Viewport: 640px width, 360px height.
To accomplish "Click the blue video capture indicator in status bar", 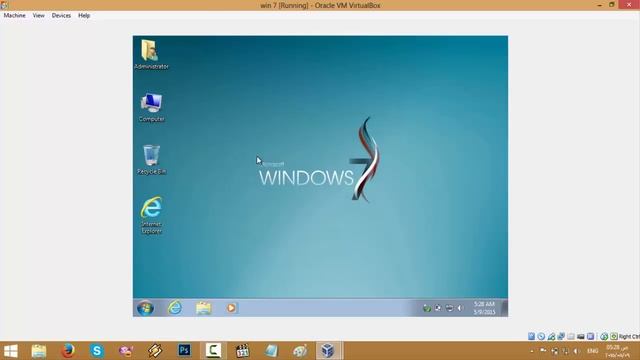I will [591, 336].
